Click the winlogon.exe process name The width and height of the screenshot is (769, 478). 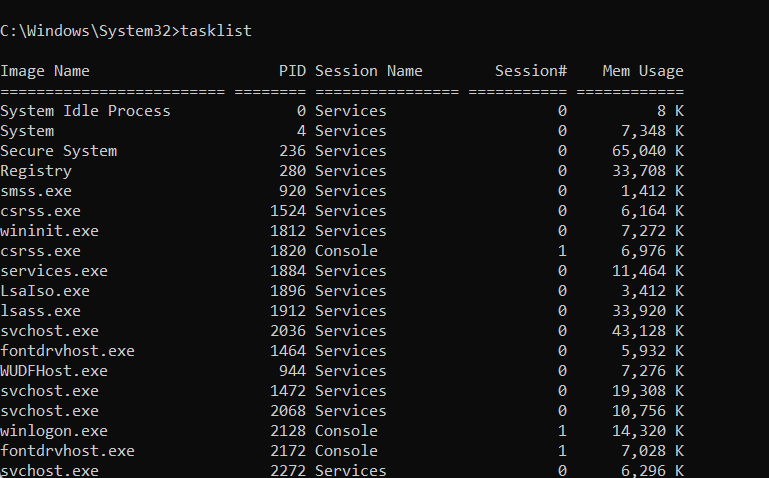point(54,431)
